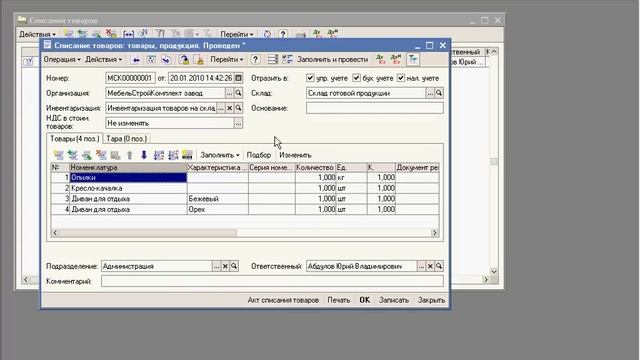Viewport: 640px width, 360px height.
Task: Delete the row using the red X icon
Action: click(x=101, y=155)
